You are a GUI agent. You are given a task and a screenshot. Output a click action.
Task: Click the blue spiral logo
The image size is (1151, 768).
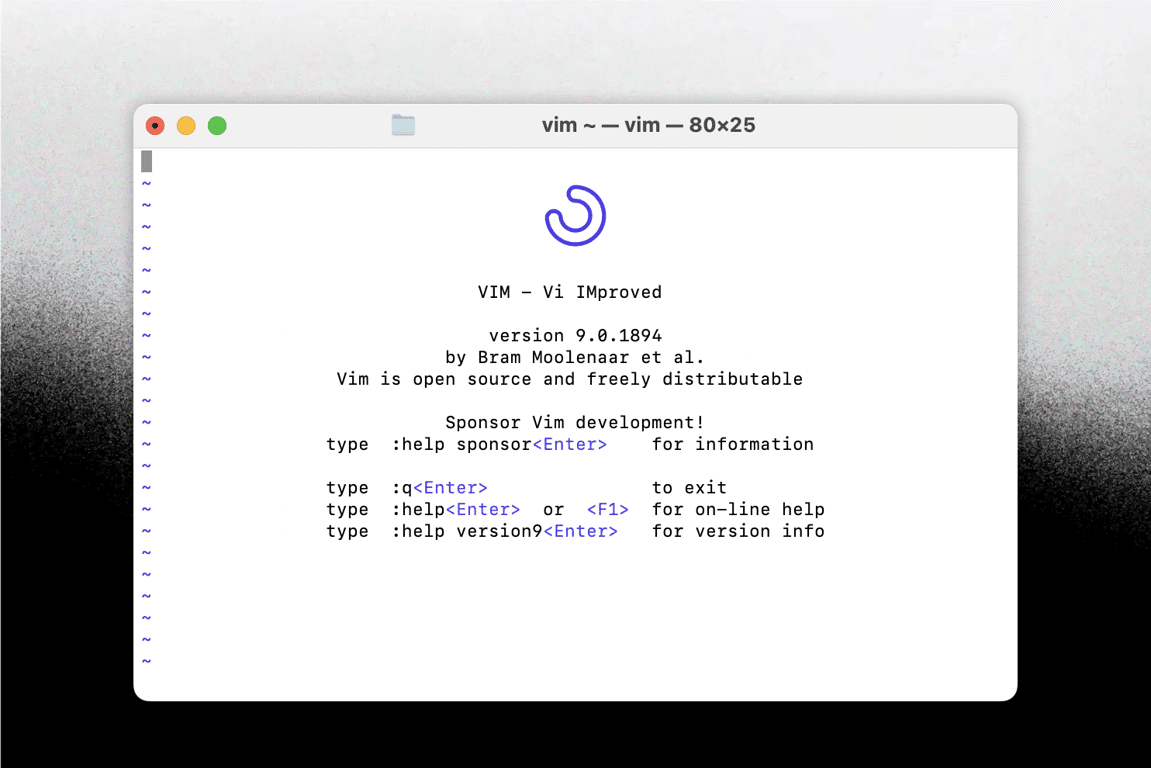point(575,215)
